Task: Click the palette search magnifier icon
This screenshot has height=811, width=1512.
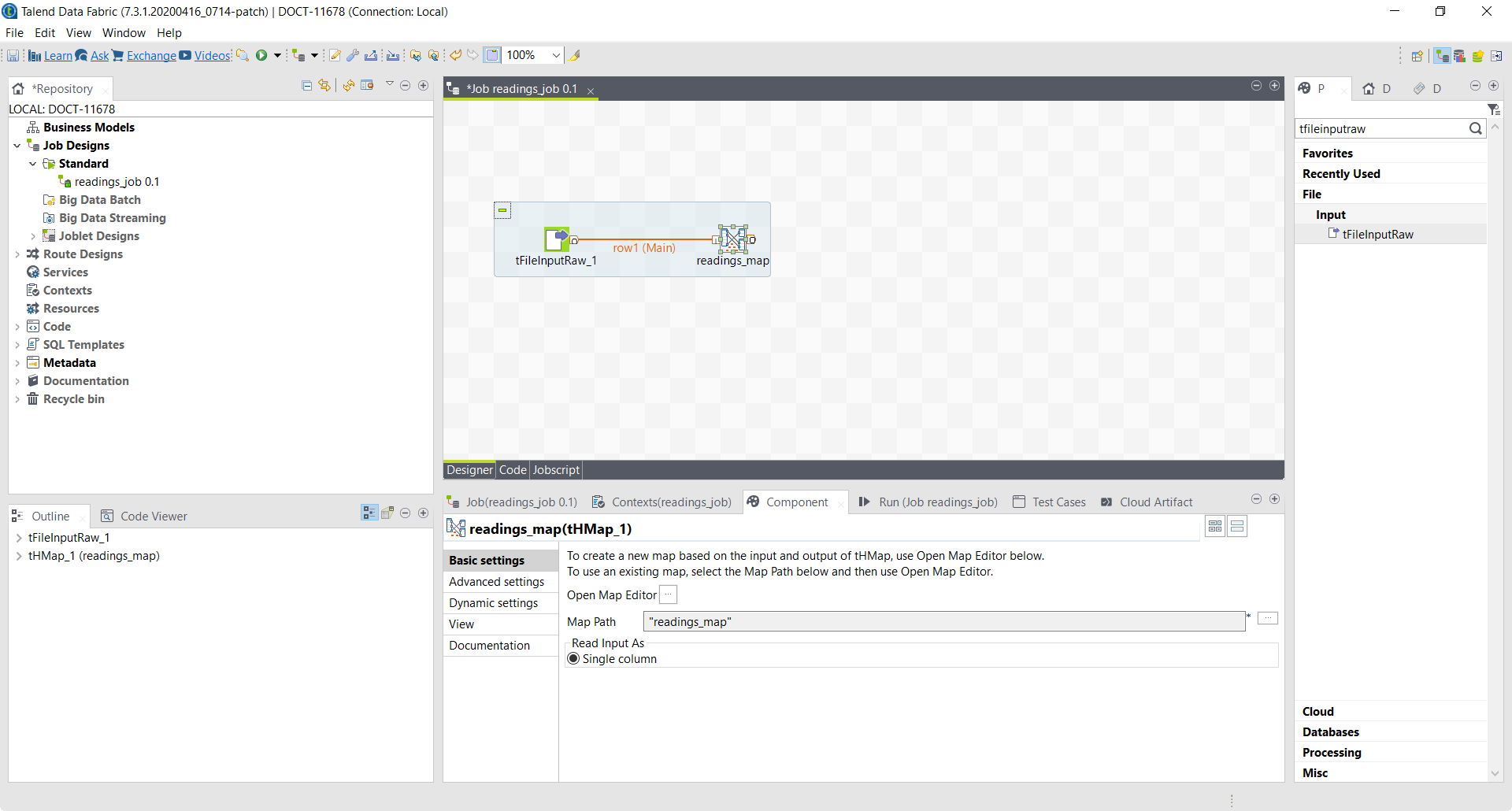Action: pos(1475,128)
